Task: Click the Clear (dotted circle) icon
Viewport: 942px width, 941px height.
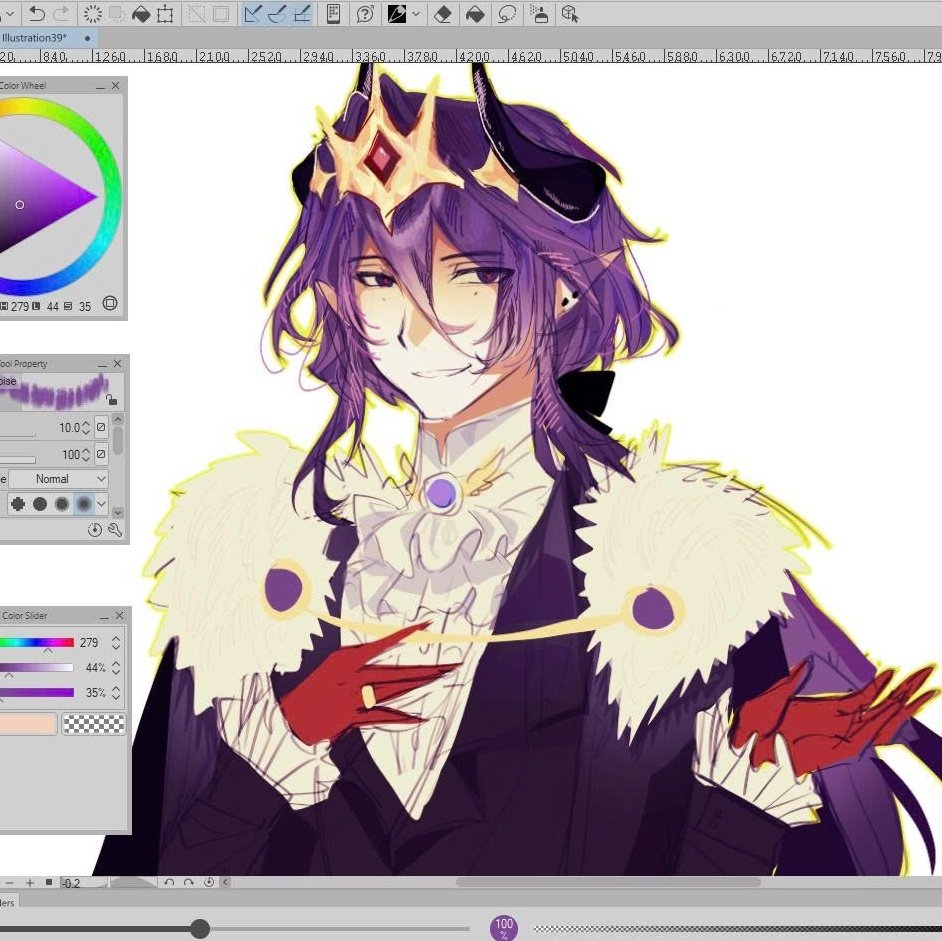Action: tap(93, 14)
